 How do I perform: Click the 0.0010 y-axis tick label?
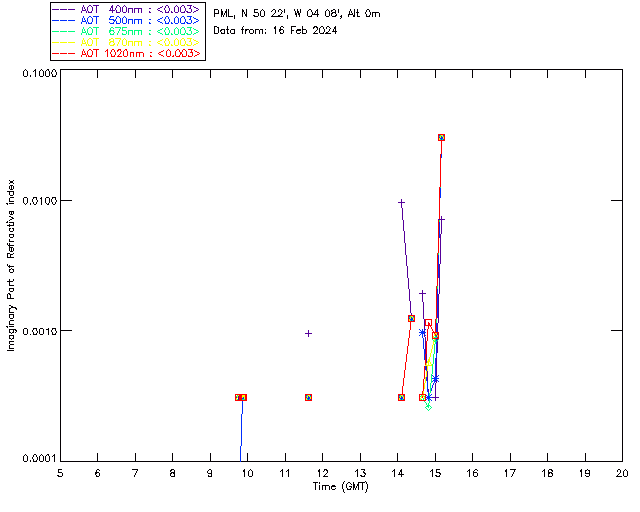pos(39,331)
